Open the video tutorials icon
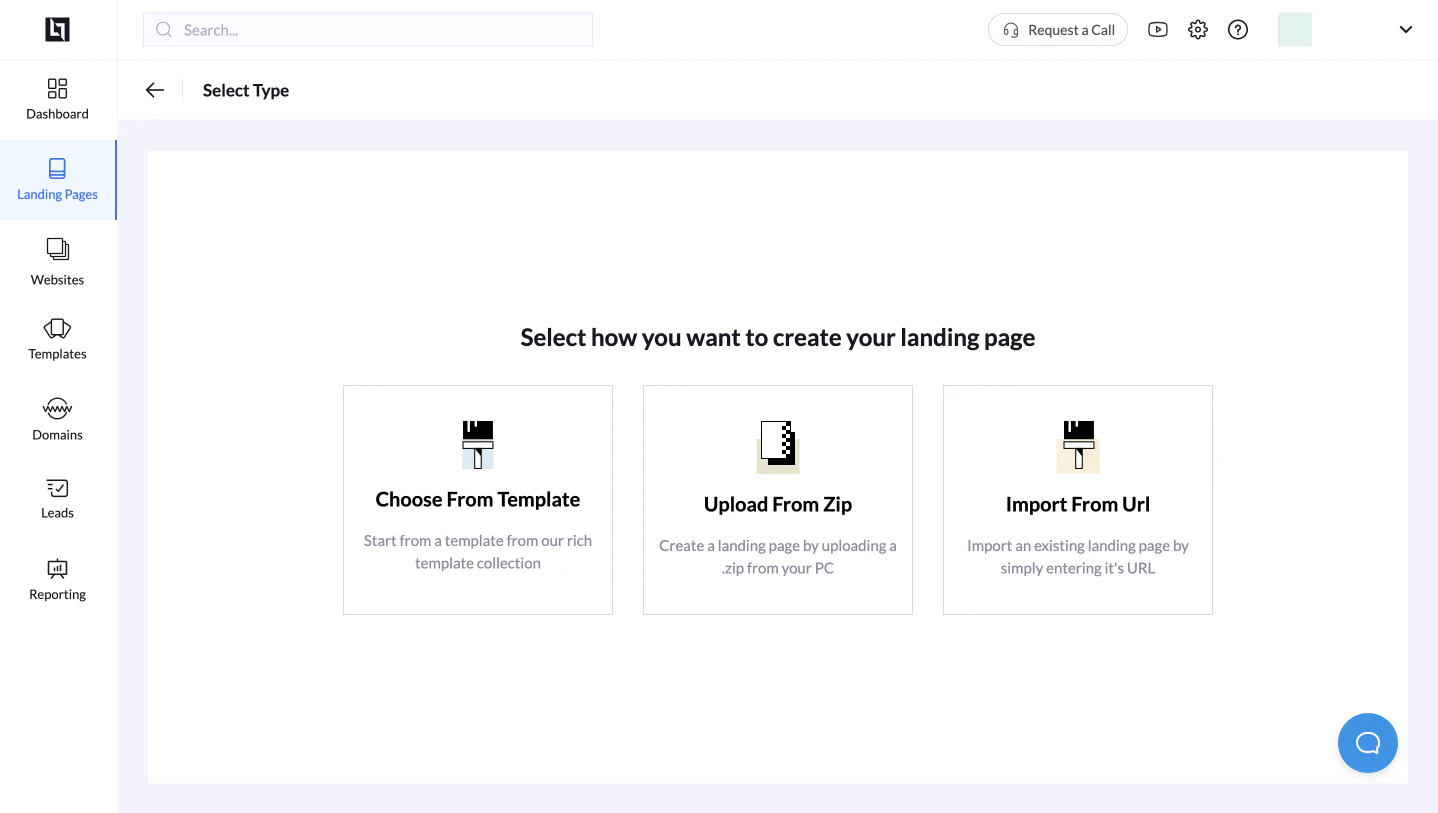 click(1157, 29)
